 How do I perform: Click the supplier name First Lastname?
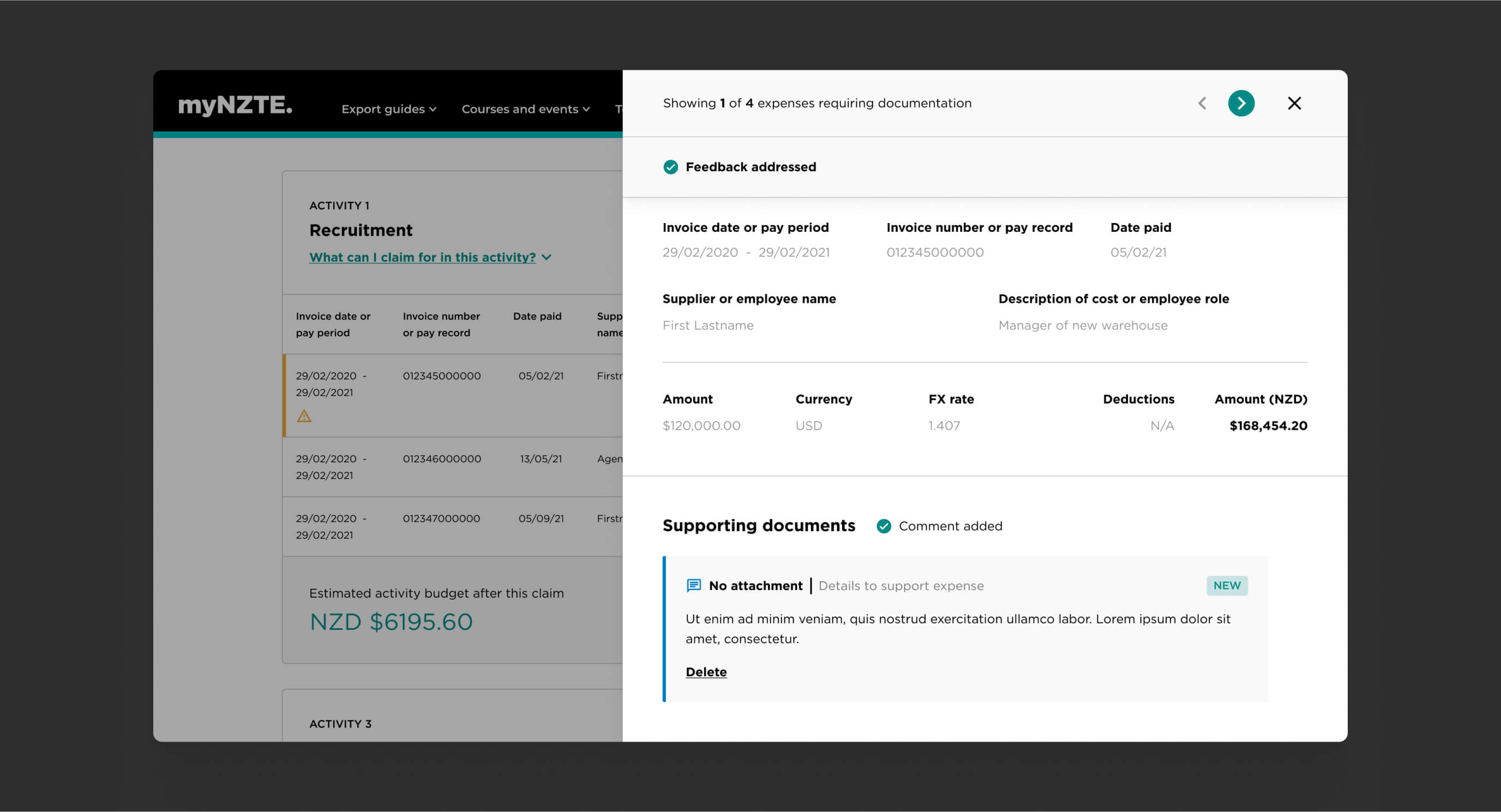tap(708, 326)
